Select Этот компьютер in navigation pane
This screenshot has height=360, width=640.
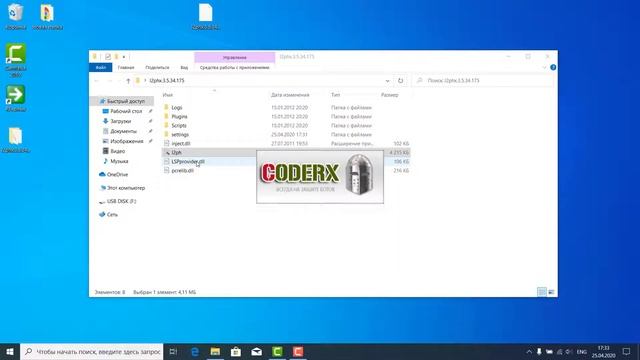[x=126, y=188]
